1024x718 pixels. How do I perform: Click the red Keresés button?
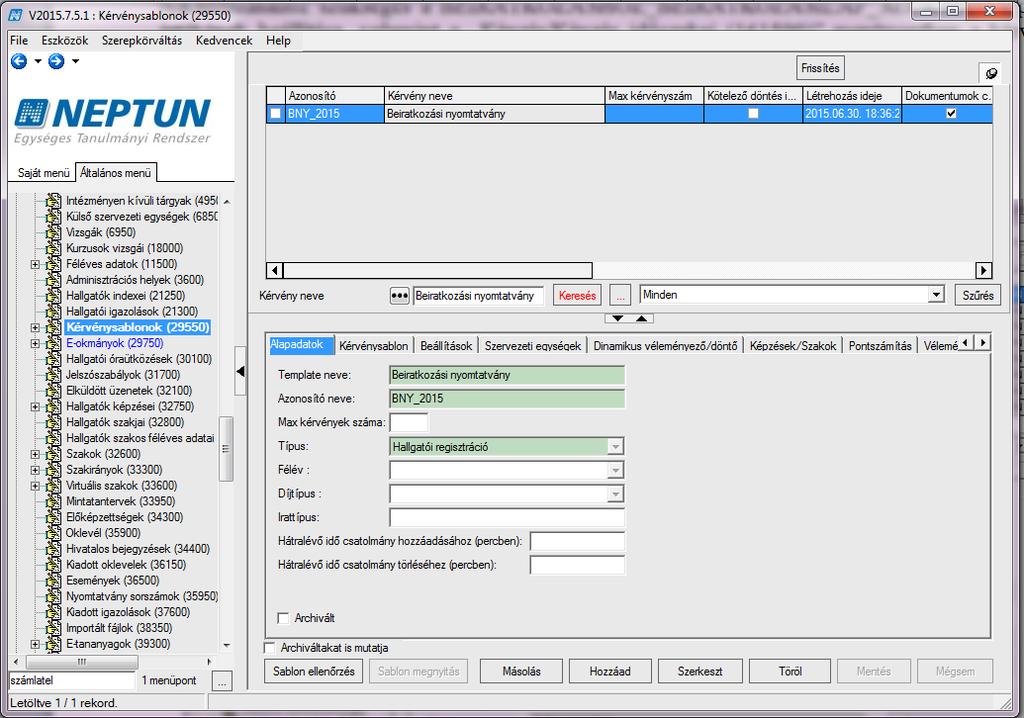pyautogui.click(x=577, y=295)
